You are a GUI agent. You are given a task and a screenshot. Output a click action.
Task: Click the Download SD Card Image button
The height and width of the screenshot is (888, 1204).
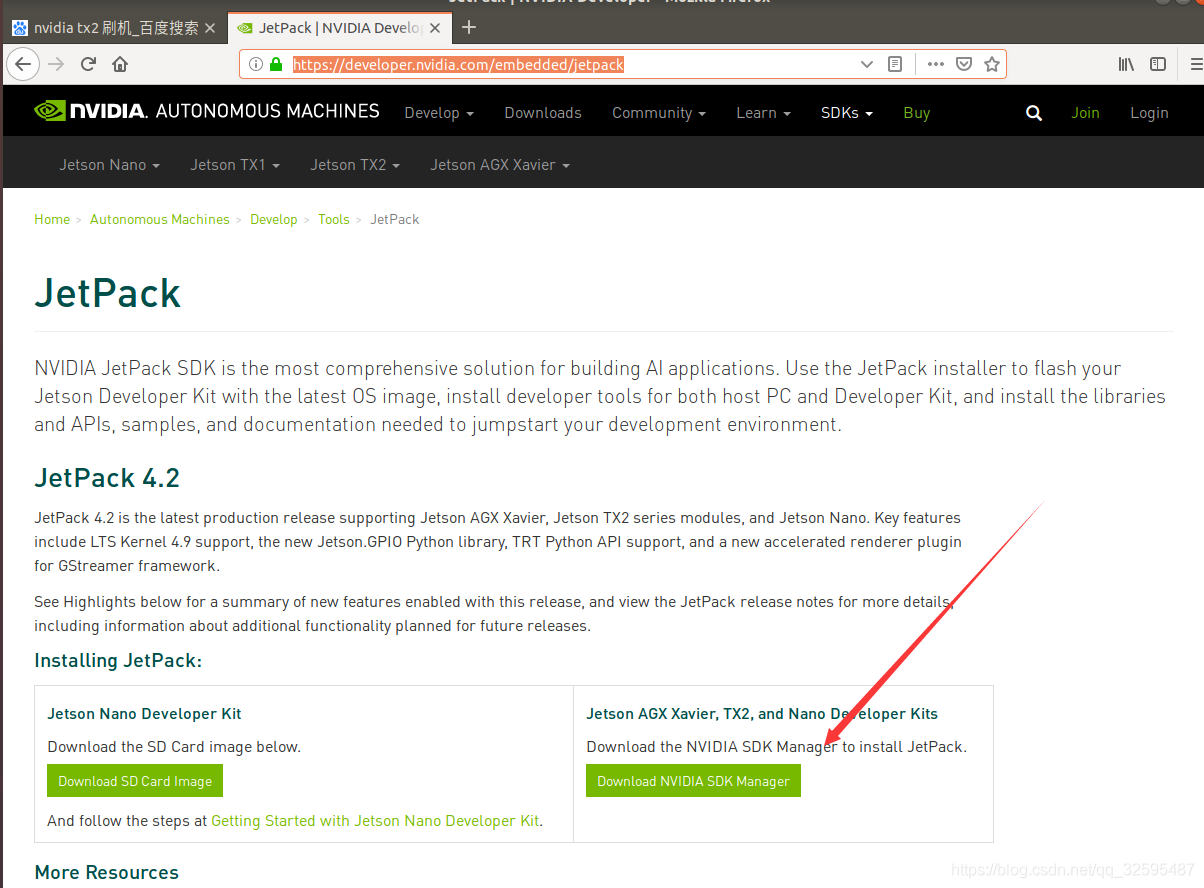(x=135, y=781)
